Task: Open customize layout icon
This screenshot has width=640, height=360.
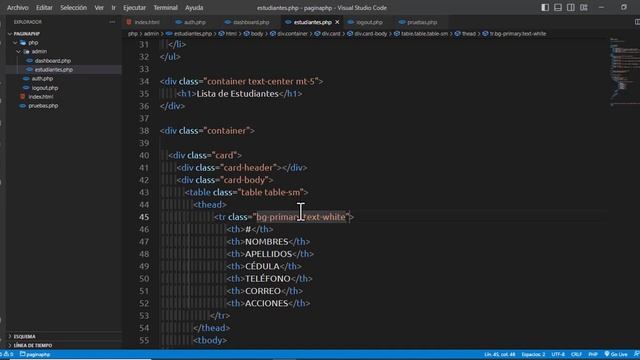Action: (x=584, y=7)
